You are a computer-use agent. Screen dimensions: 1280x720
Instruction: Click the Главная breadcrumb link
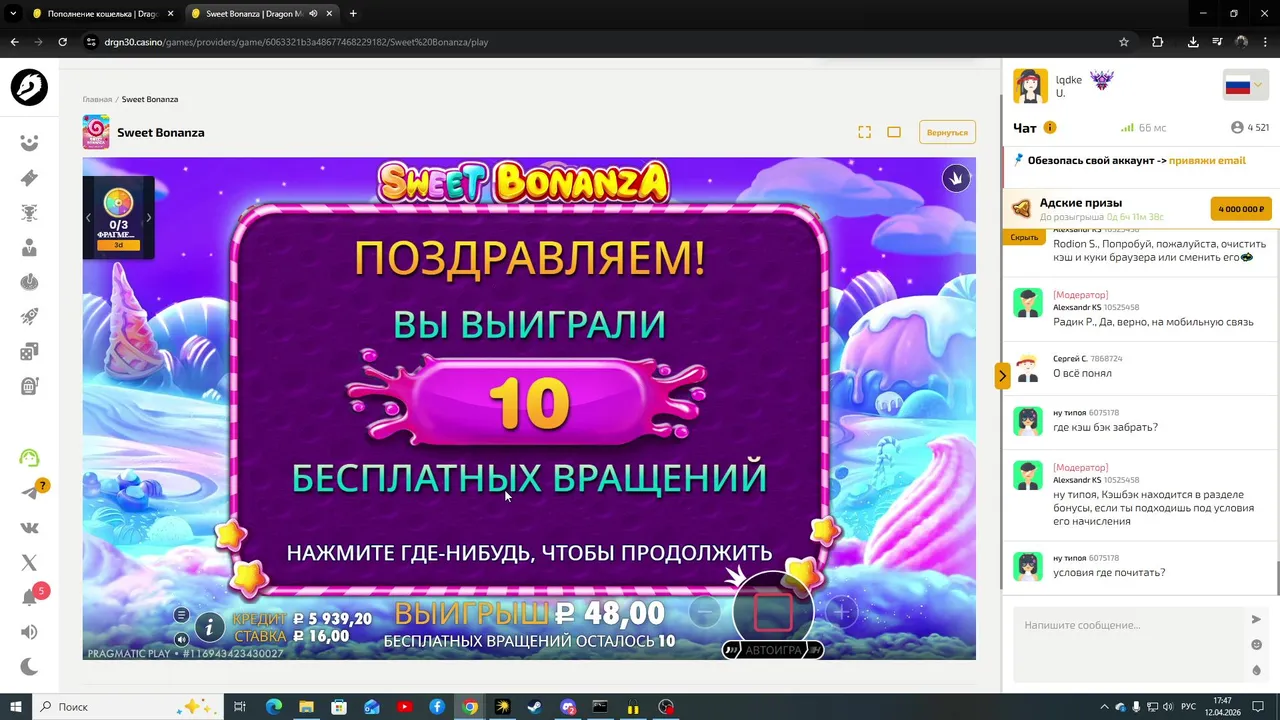pos(97,100)
